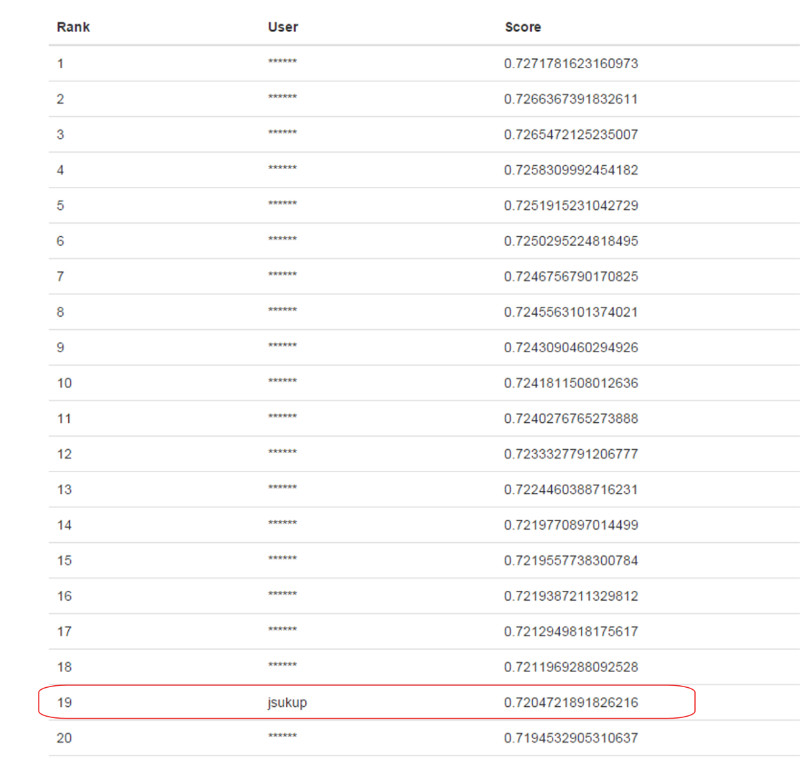Click rank number 15
The height and width of the screenshot is (758, 800).
[64, 561]
